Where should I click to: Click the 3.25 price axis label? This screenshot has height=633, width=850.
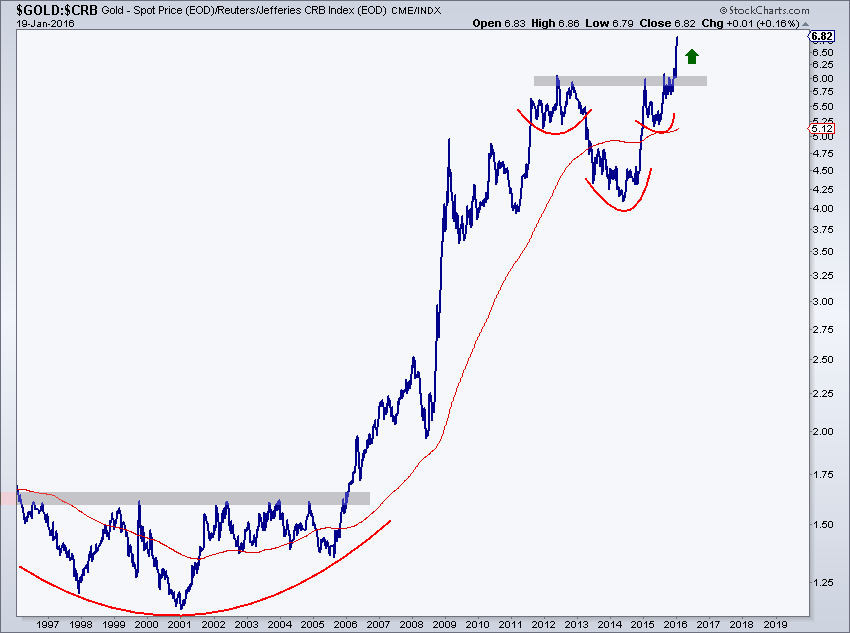tap(823, 276)
